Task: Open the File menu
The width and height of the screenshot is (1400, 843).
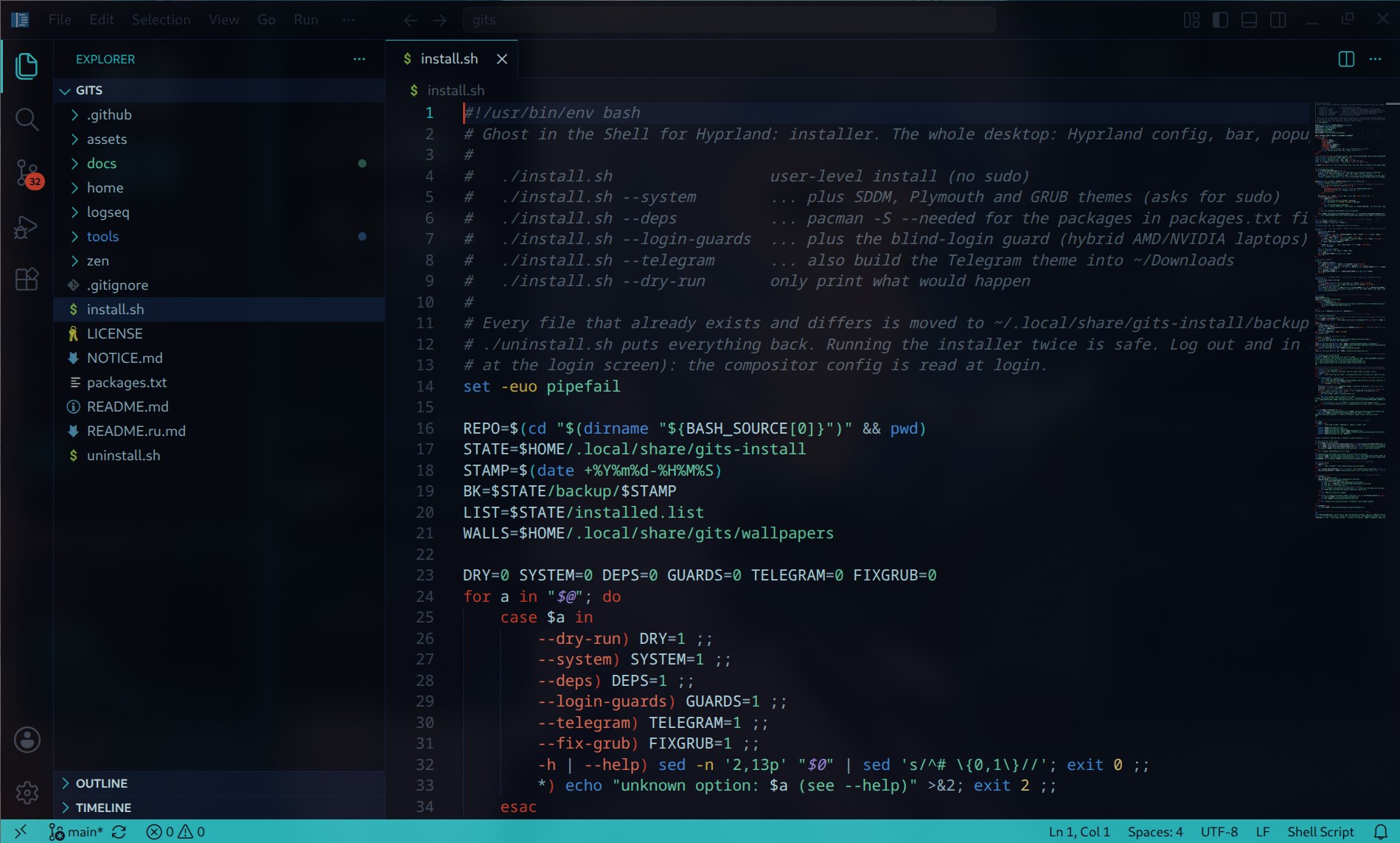Action: pos(60,20)
